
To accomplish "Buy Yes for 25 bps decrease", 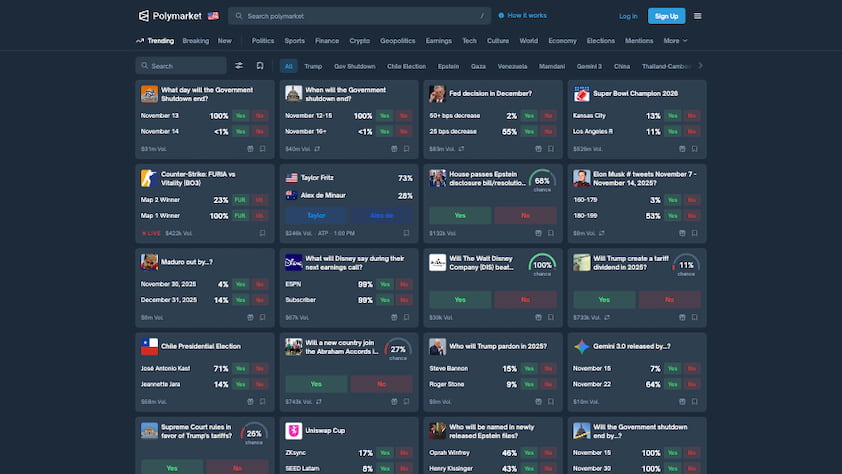I will [x=529, y=132].
